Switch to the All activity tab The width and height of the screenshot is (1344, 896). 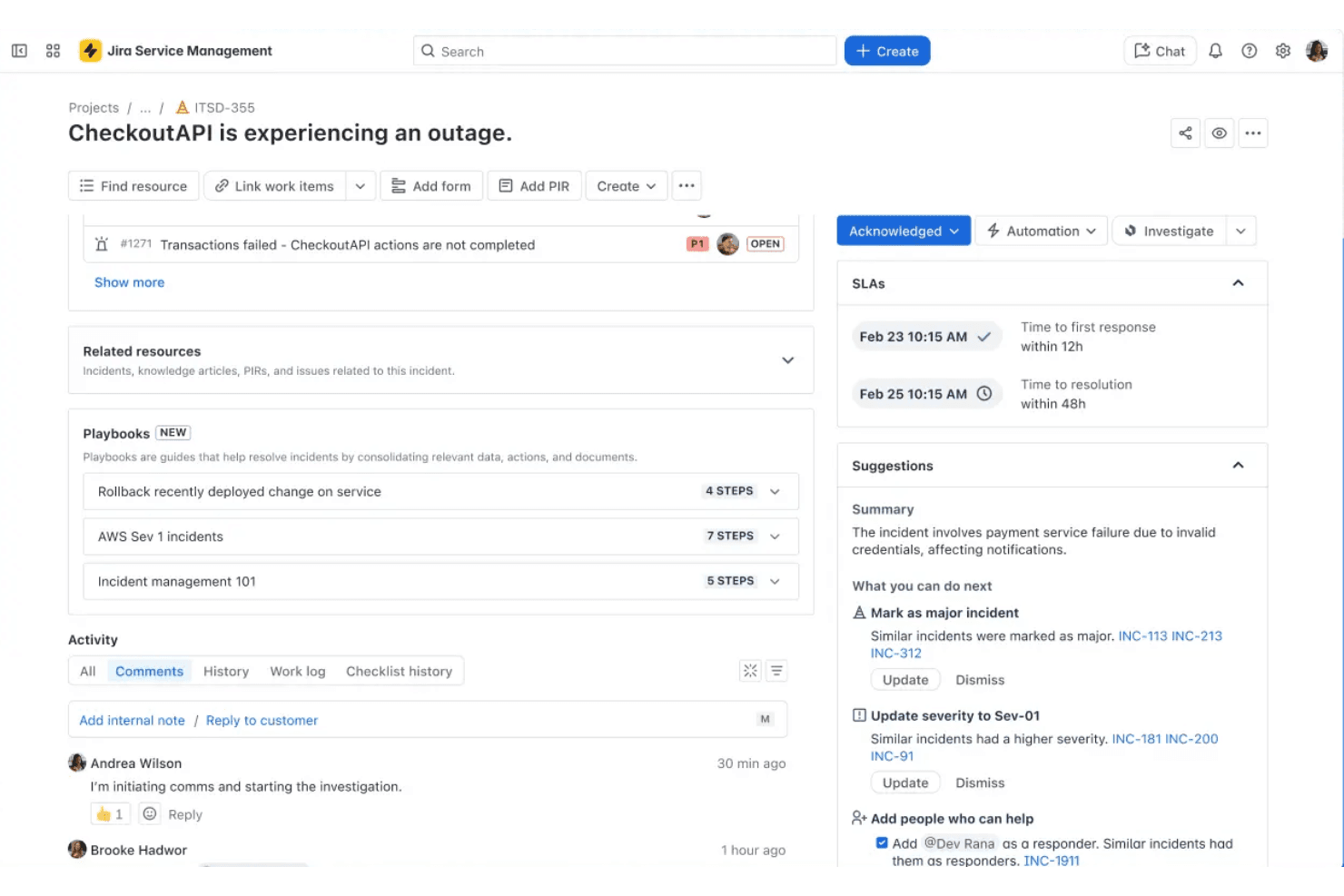[87, 672]
